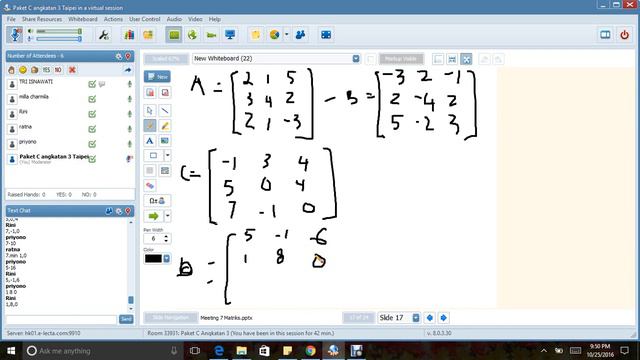
Task: Open the Whiteboard menu
Action: click(83, 19)
